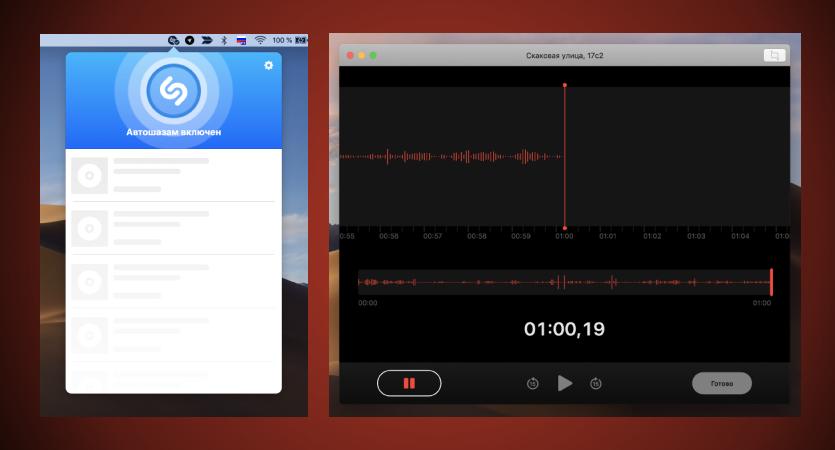835x450 pixels.
Task: Click the trim icon in title bar
Action: pyautogui.click(x=774, y=55)
